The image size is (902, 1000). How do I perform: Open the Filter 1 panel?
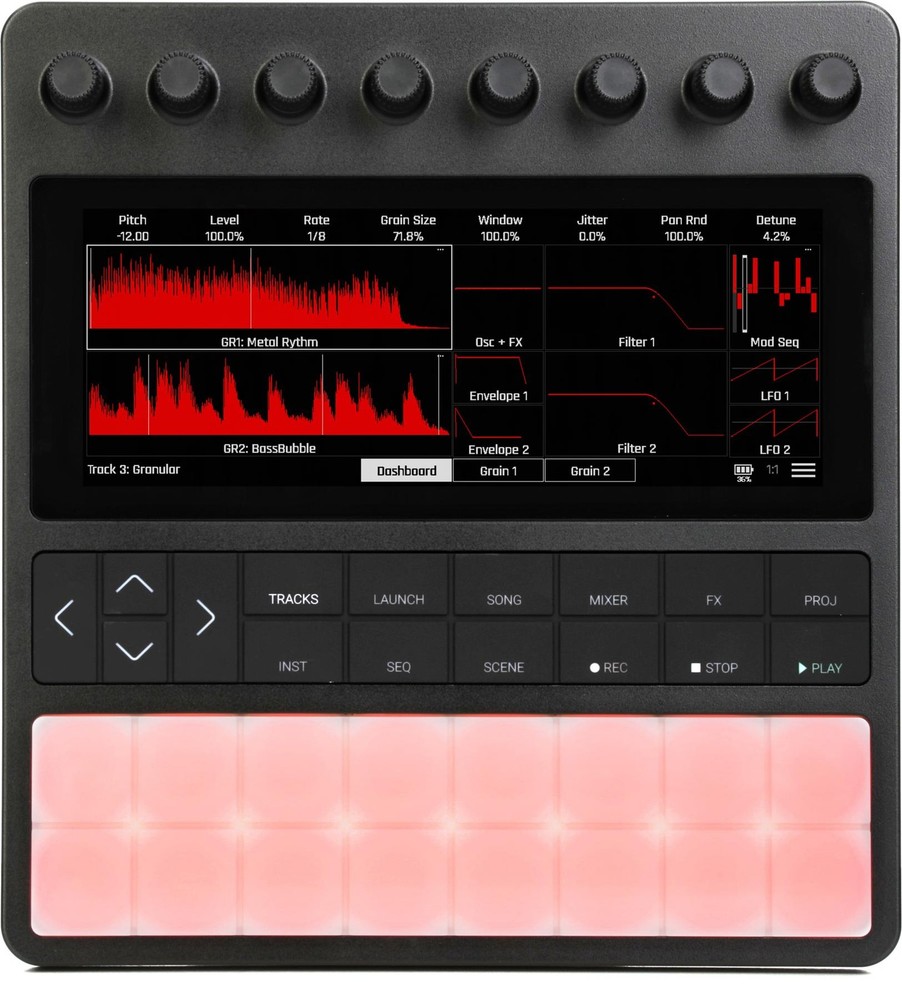636,298
